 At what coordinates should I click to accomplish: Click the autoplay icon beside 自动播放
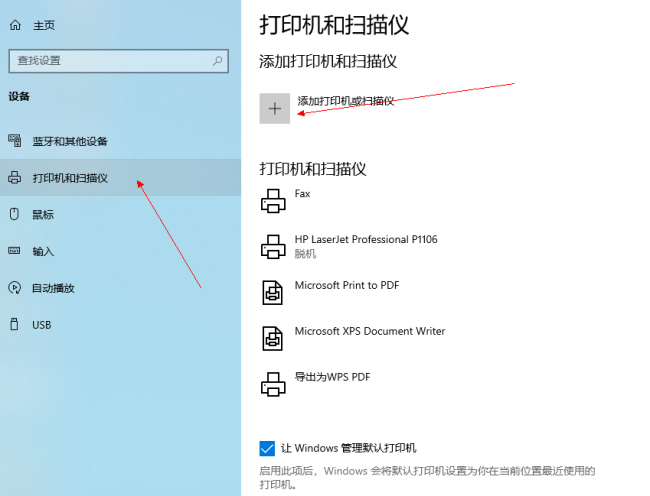[15, 288]
